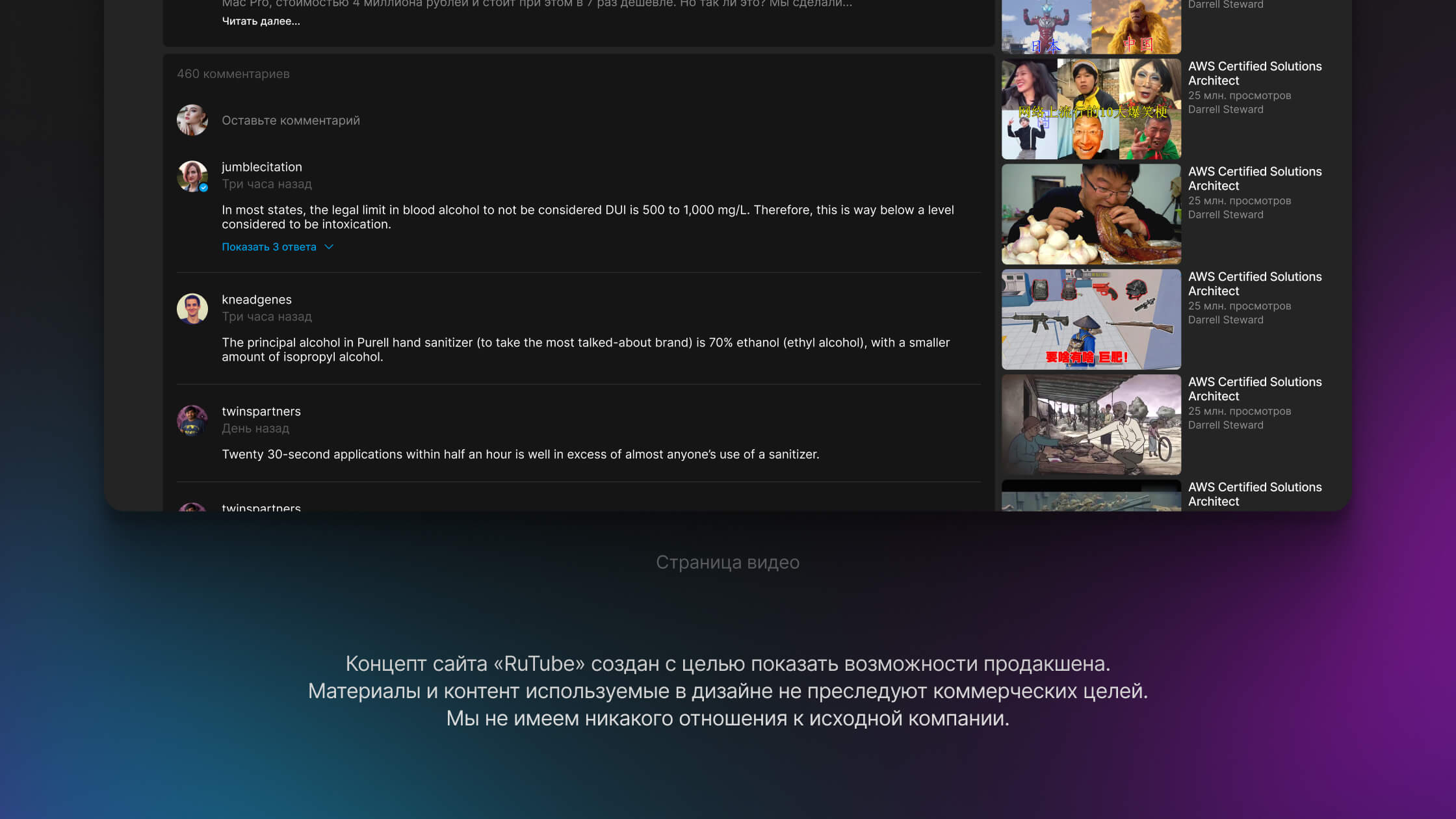The height and width of the screenshot is (819, 1456).
Task: Click jumblecitation's profile avatar
Action: [192, 176]
